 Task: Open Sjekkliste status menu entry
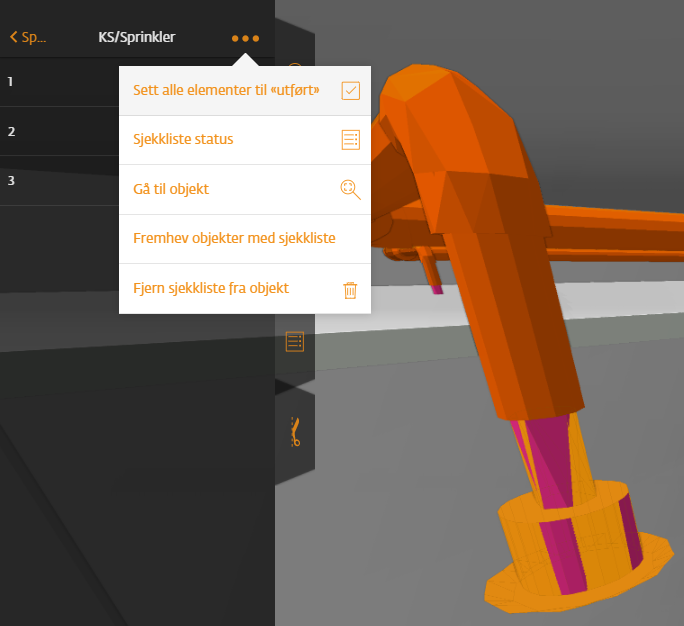245,140
